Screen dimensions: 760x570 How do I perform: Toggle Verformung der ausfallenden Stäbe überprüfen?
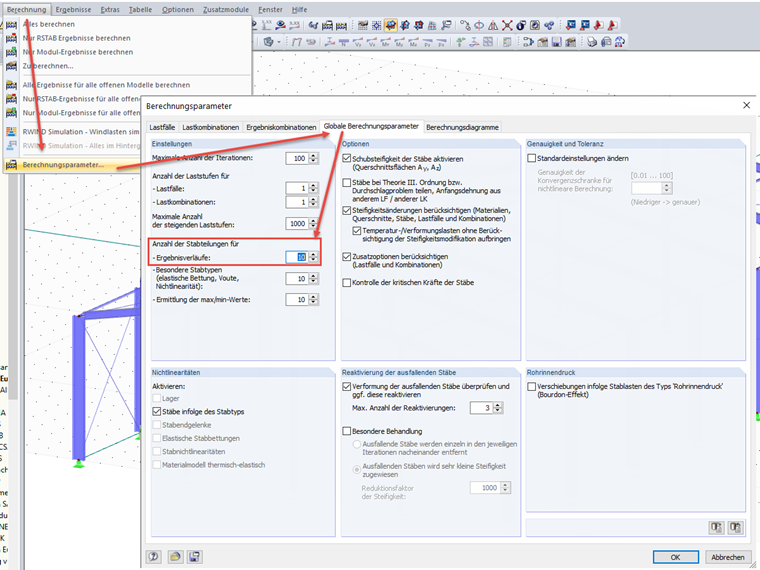tap(347, 386)
